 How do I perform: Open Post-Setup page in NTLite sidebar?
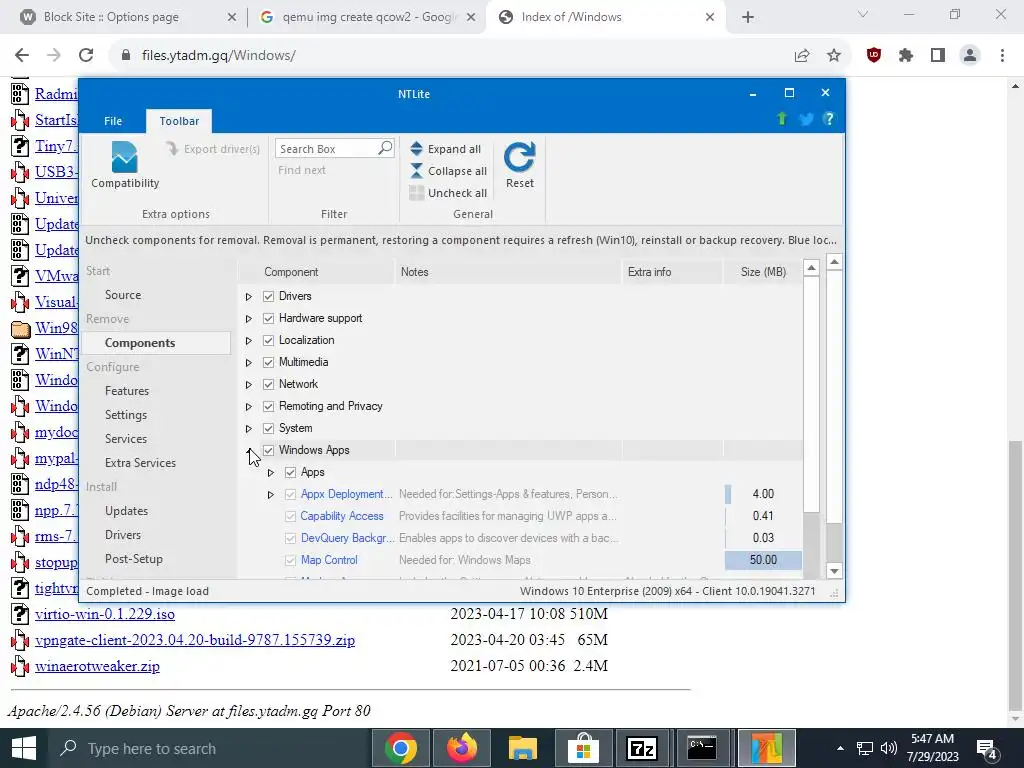pyautogui.click(x=134, y=558)
